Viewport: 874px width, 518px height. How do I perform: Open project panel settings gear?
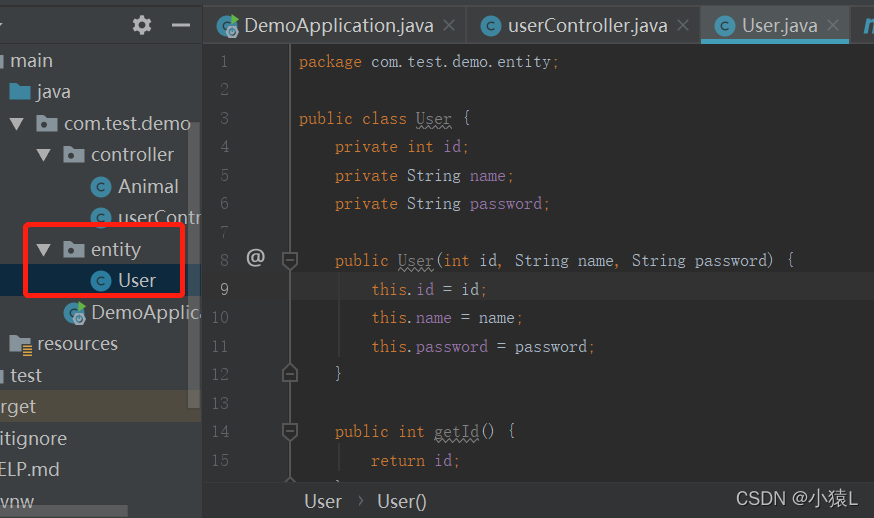142,25
